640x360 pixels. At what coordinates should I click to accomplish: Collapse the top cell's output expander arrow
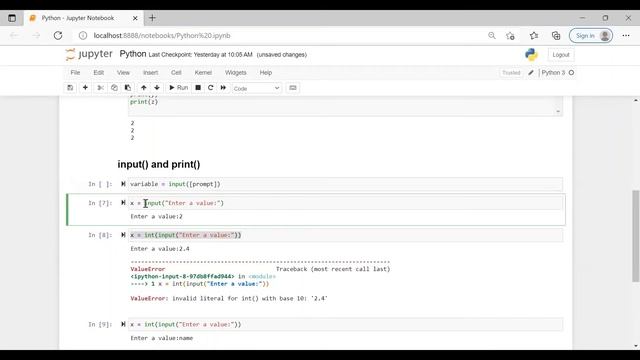point(558,111)
